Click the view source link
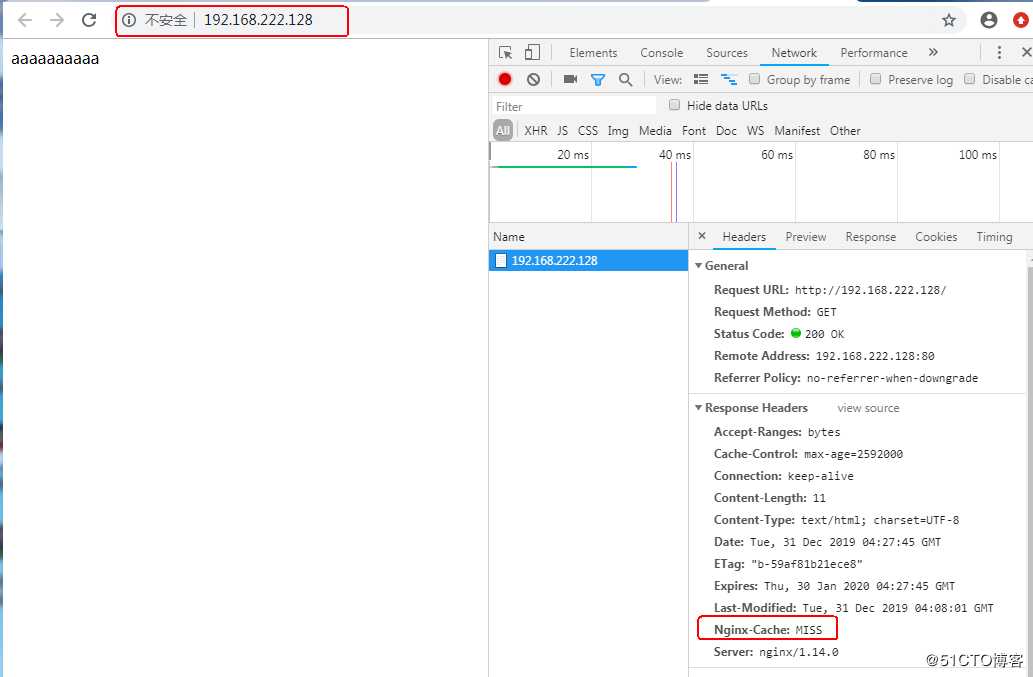 [868, 408]
